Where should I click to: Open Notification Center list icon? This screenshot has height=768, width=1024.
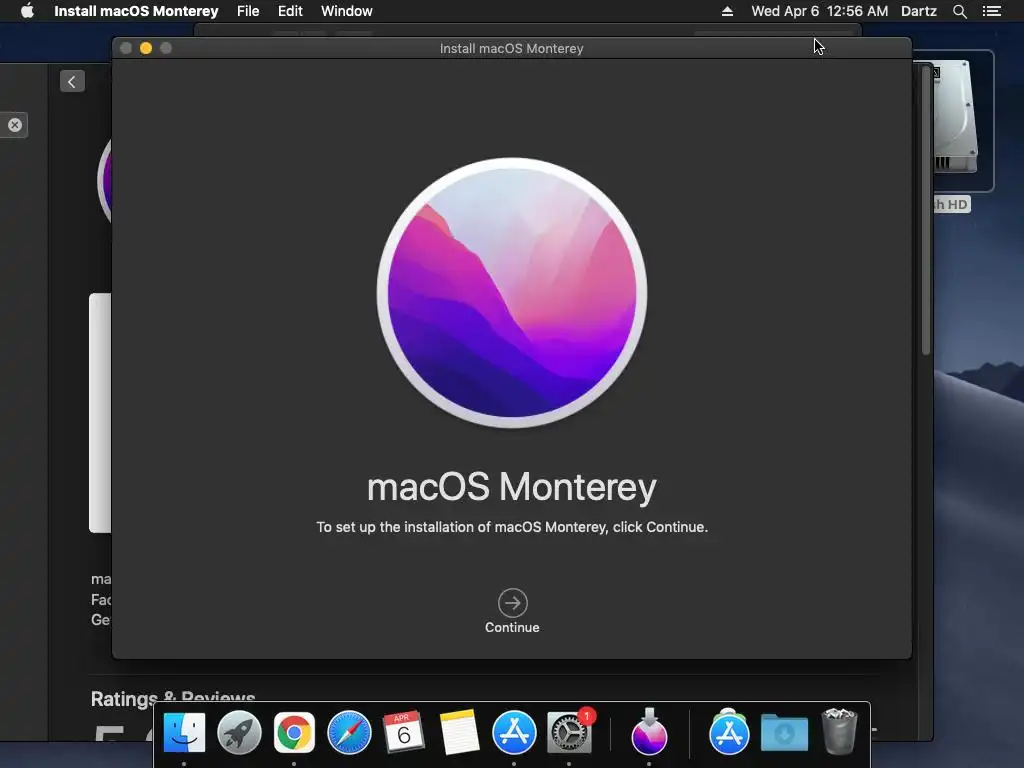click(x=992, y=11)
